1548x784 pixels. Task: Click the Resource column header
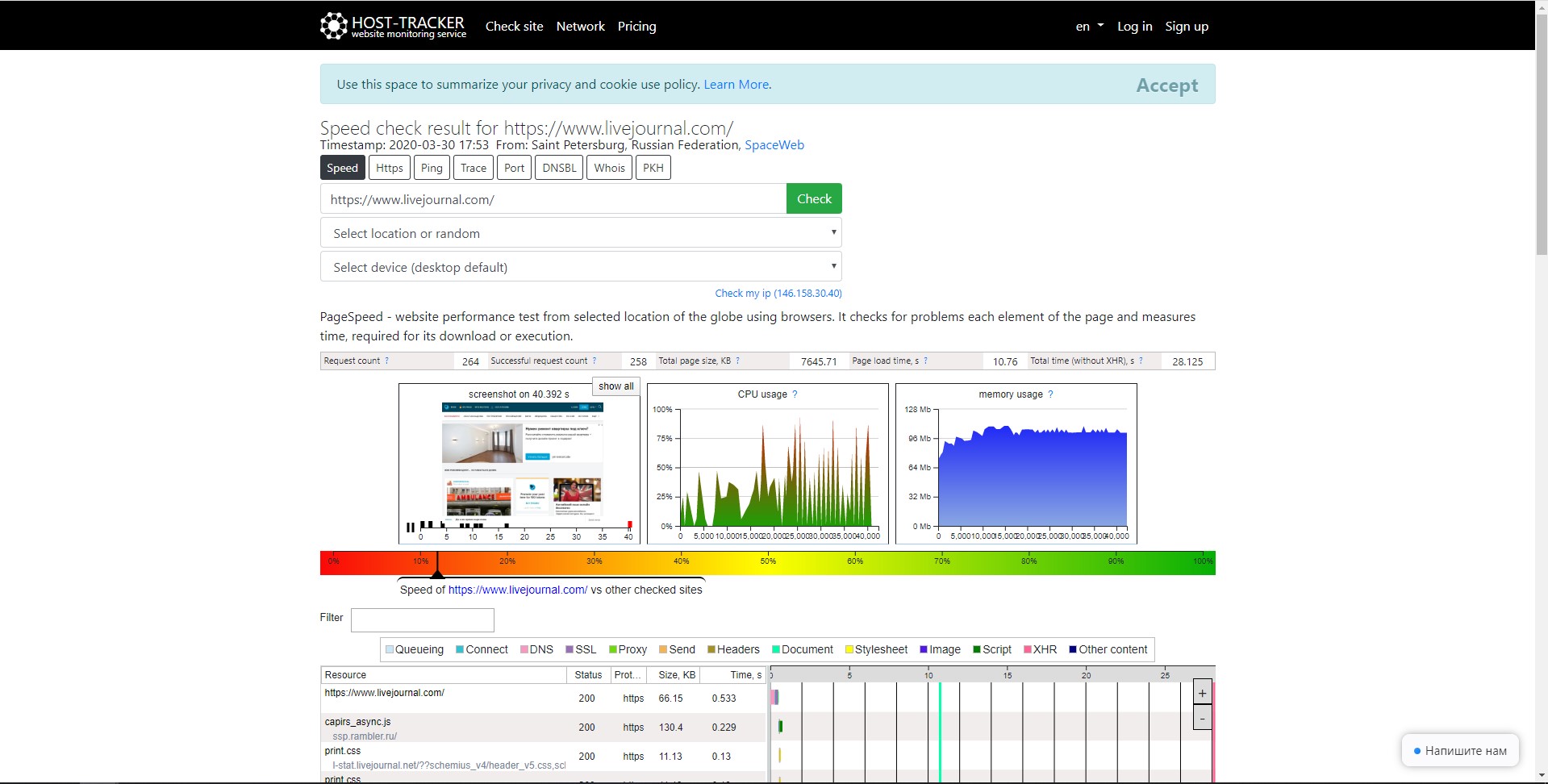click(x=444, y=675)
